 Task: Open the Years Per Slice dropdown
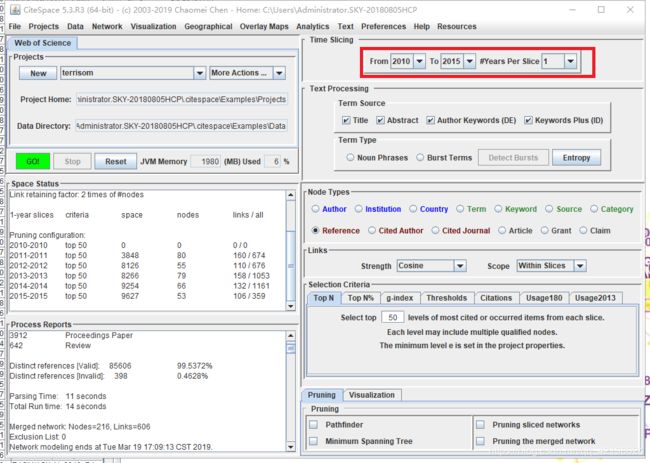coord(570,61)
